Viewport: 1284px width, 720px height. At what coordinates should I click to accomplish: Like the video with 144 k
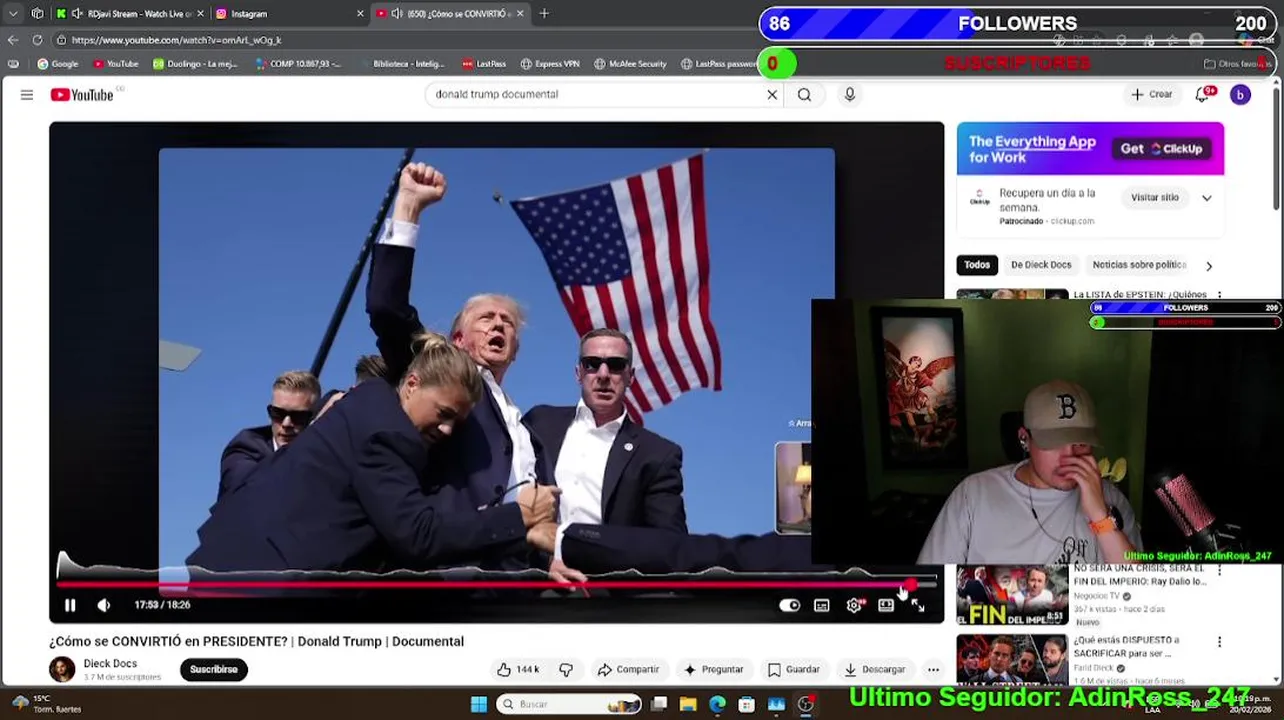[x=518, y=669]
